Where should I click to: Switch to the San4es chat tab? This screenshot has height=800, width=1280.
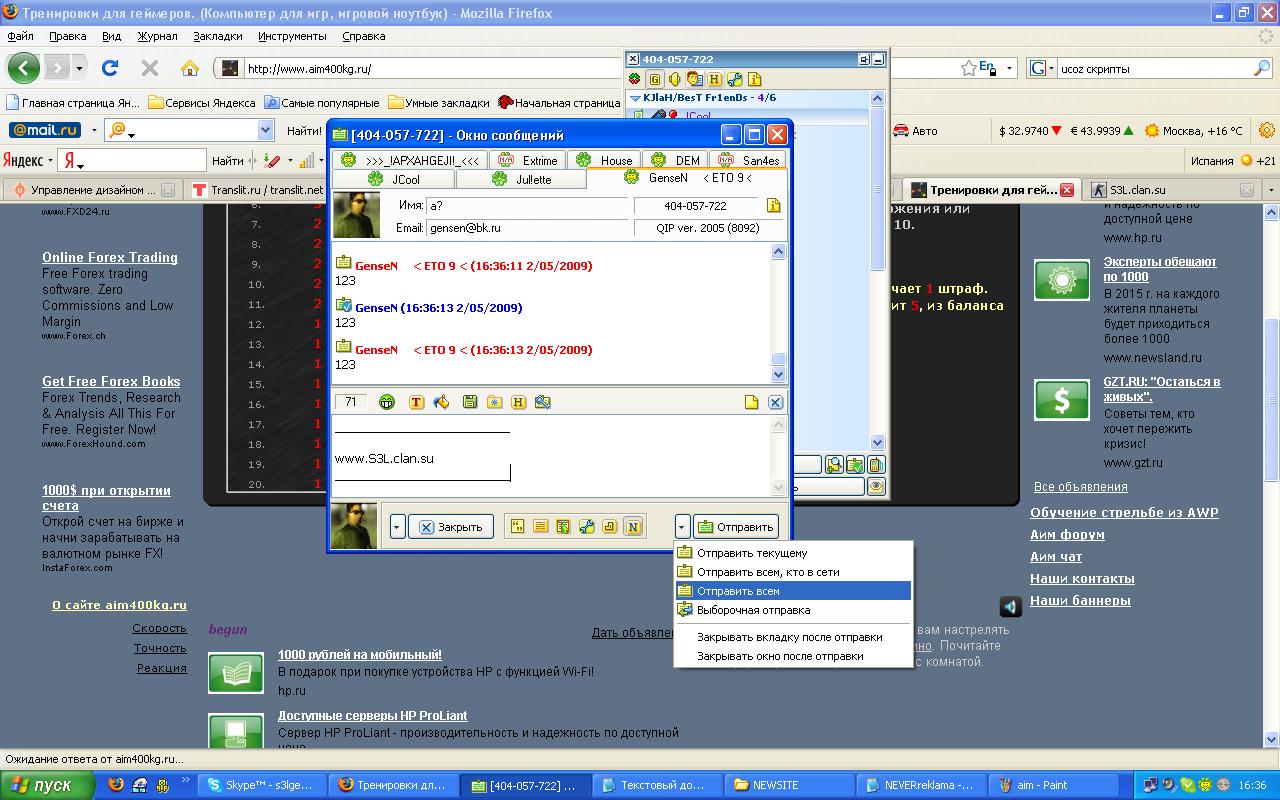pos(748,160)
